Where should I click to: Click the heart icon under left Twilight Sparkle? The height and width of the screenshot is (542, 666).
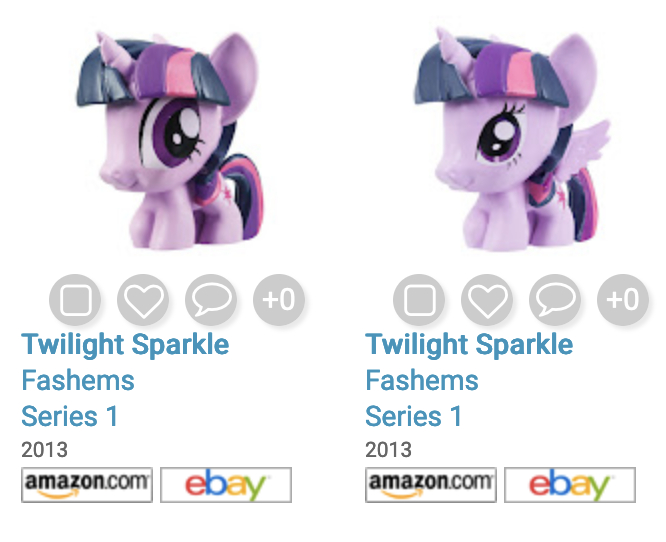coord(143,299)
